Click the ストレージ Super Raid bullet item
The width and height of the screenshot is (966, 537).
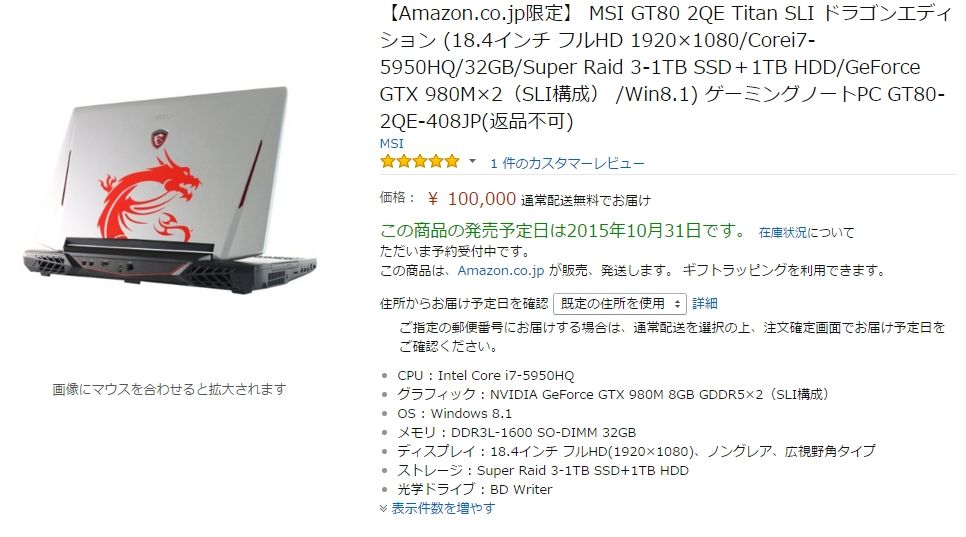[543, 470]
